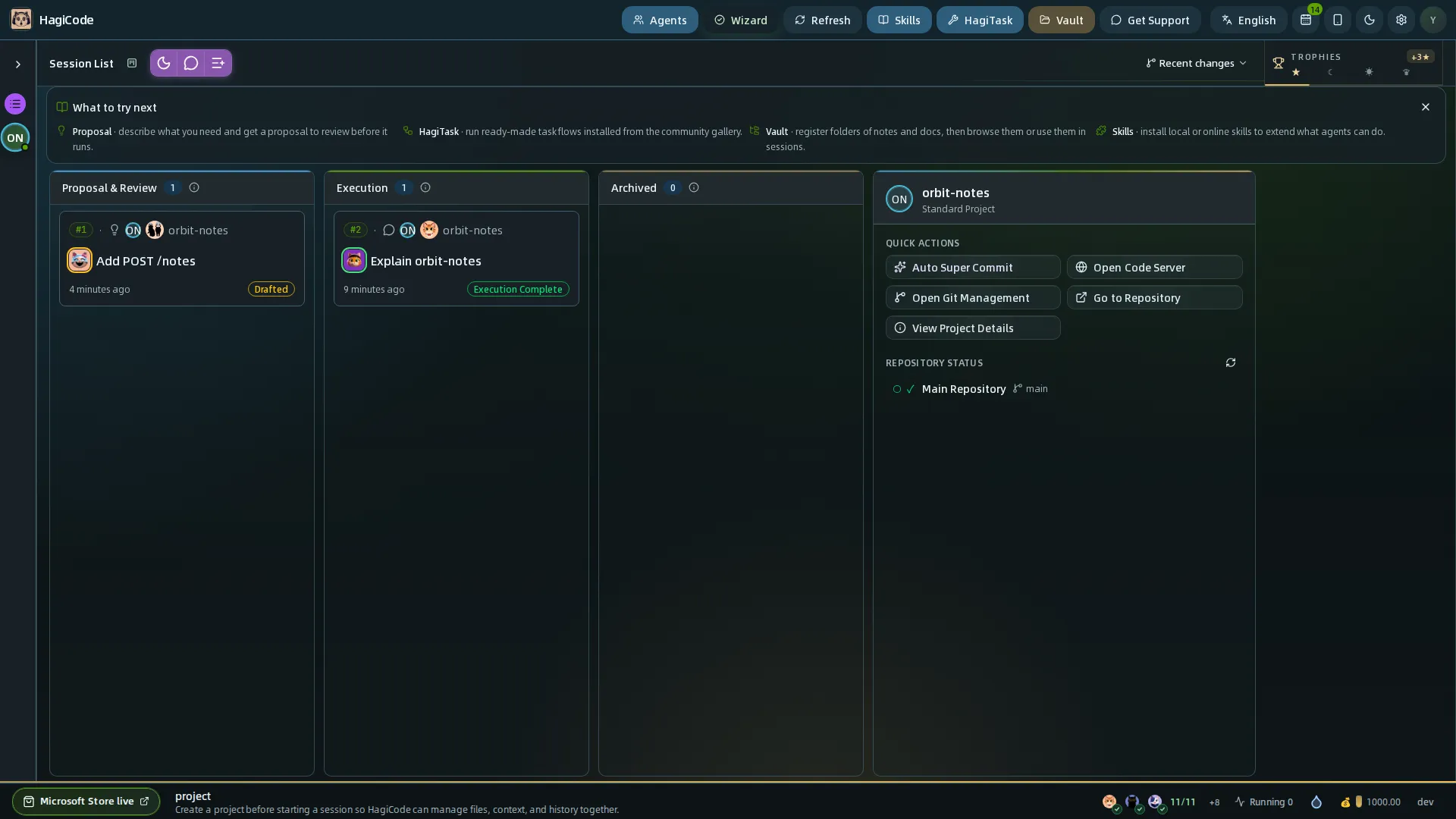Click Main Repository status row

pyautogui.click(x=1064, y=389)
